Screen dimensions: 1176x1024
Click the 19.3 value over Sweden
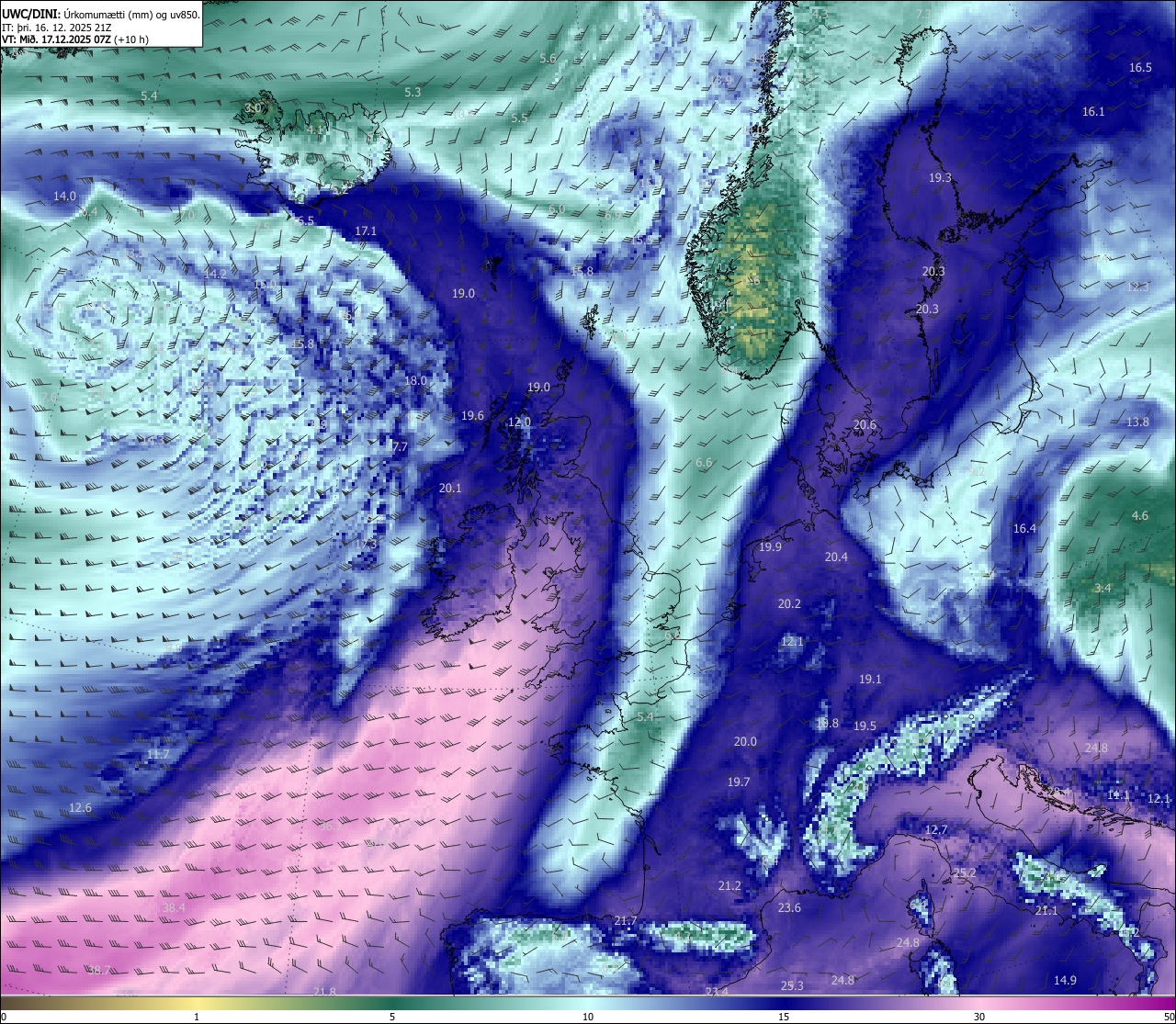(940, 178)
